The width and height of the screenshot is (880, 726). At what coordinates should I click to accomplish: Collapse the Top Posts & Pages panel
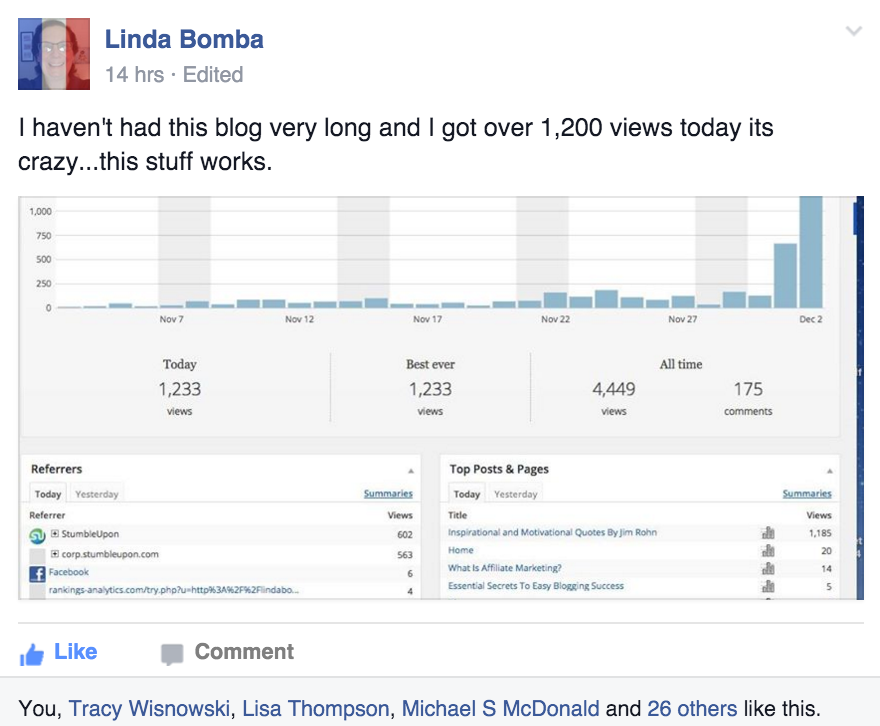coord(829,471)
